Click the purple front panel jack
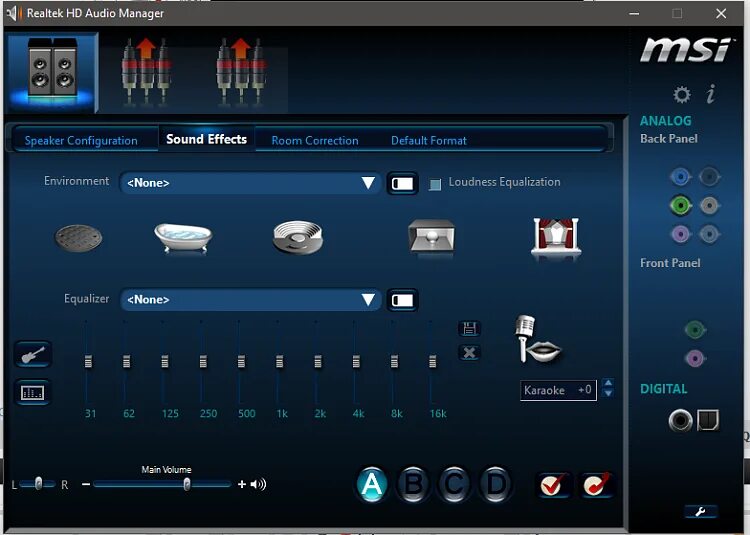750x535 pixels. (x=695, y=358)
